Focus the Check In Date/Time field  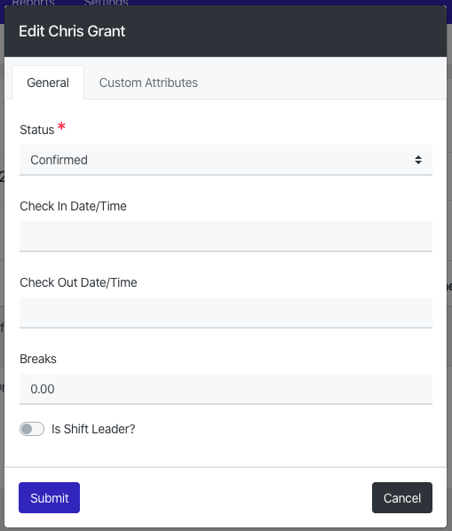click(226, 236)
